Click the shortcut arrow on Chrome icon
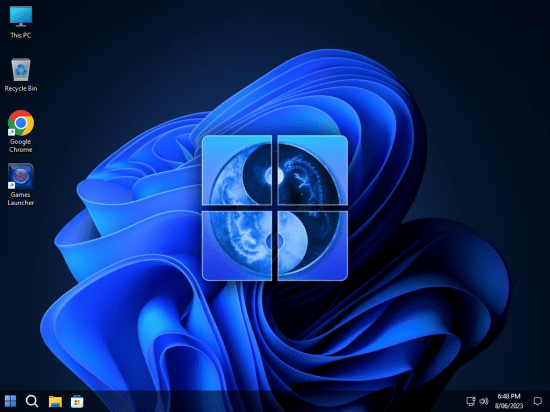 [x=12, y=132]
